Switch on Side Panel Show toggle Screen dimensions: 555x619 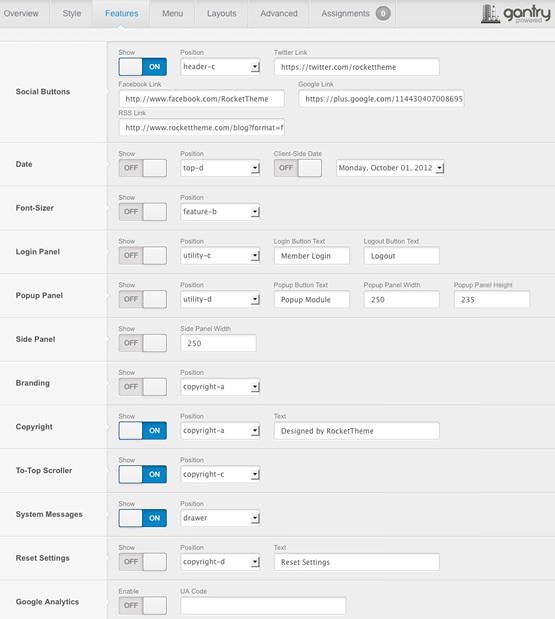pyautogui.click(x=142, y=343)
